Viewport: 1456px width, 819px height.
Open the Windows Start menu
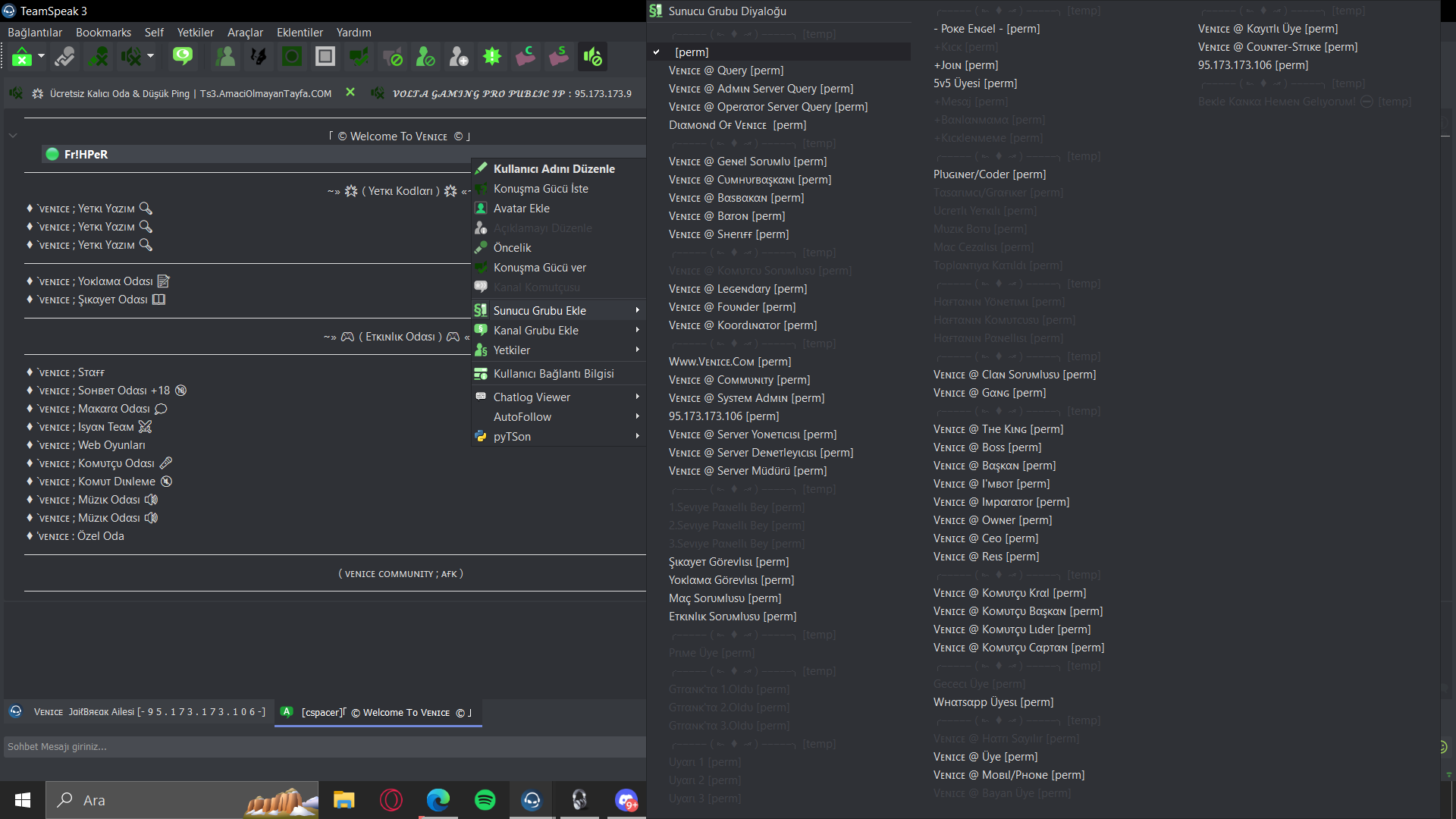pos(23,800)
